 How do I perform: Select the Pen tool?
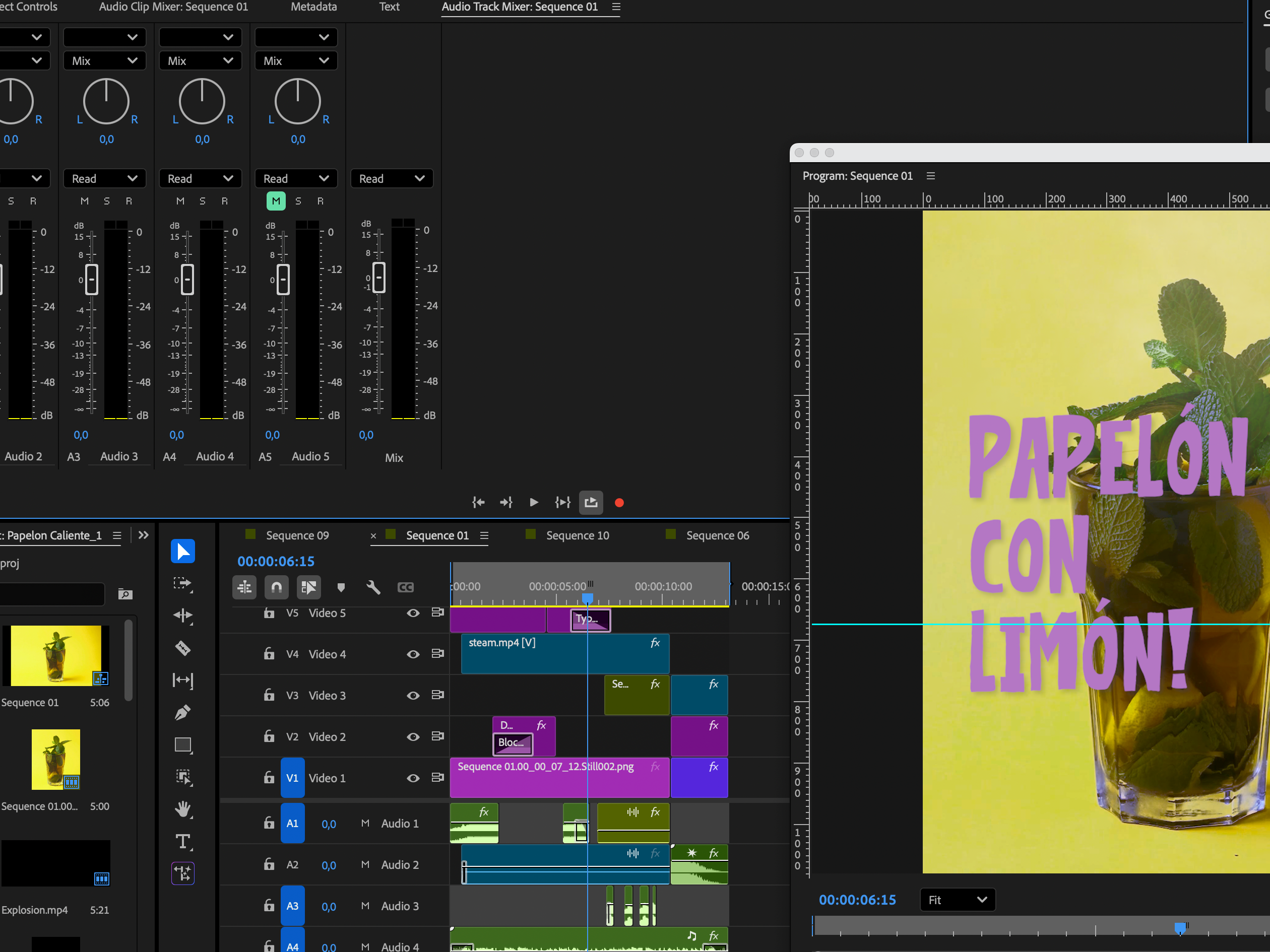182,712
